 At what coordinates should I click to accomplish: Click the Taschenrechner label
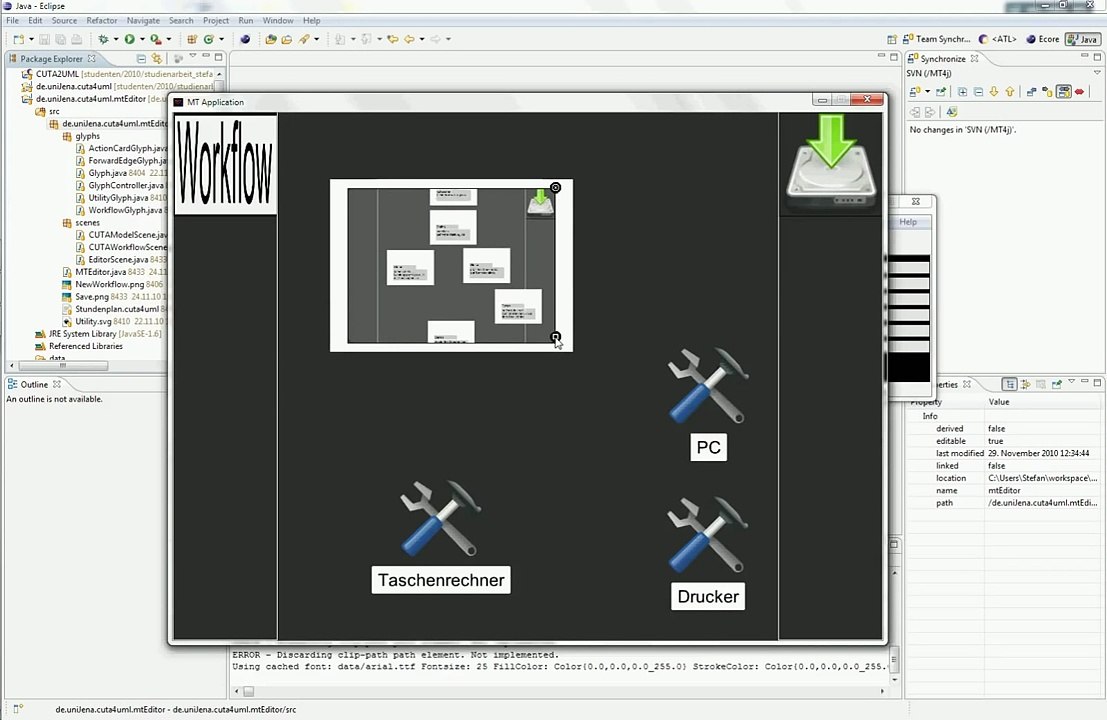click(x=441, y=580)
